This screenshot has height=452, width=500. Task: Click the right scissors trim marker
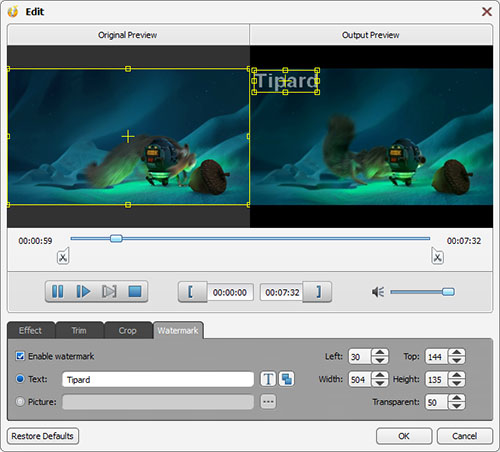[x=437, y=257]
